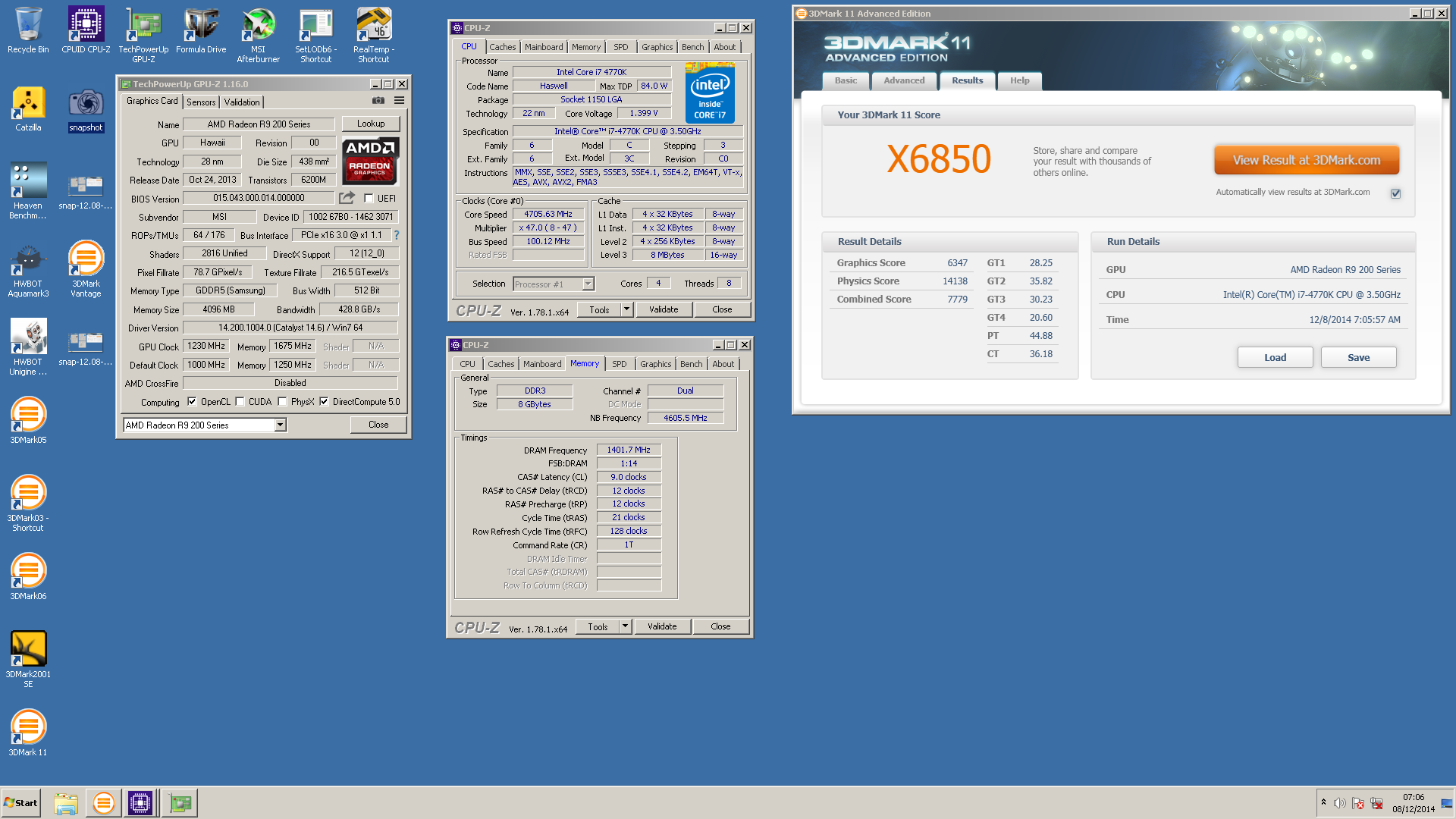
Task: Open Bench tab in lower CPU-Z window
Action: tap(691, 364)
